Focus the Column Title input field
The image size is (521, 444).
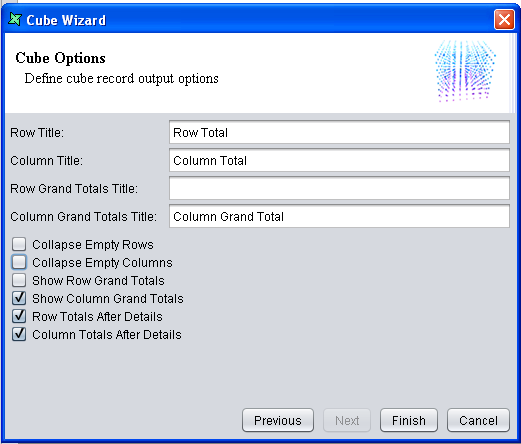pyautogui.click(x=339, y=160)
